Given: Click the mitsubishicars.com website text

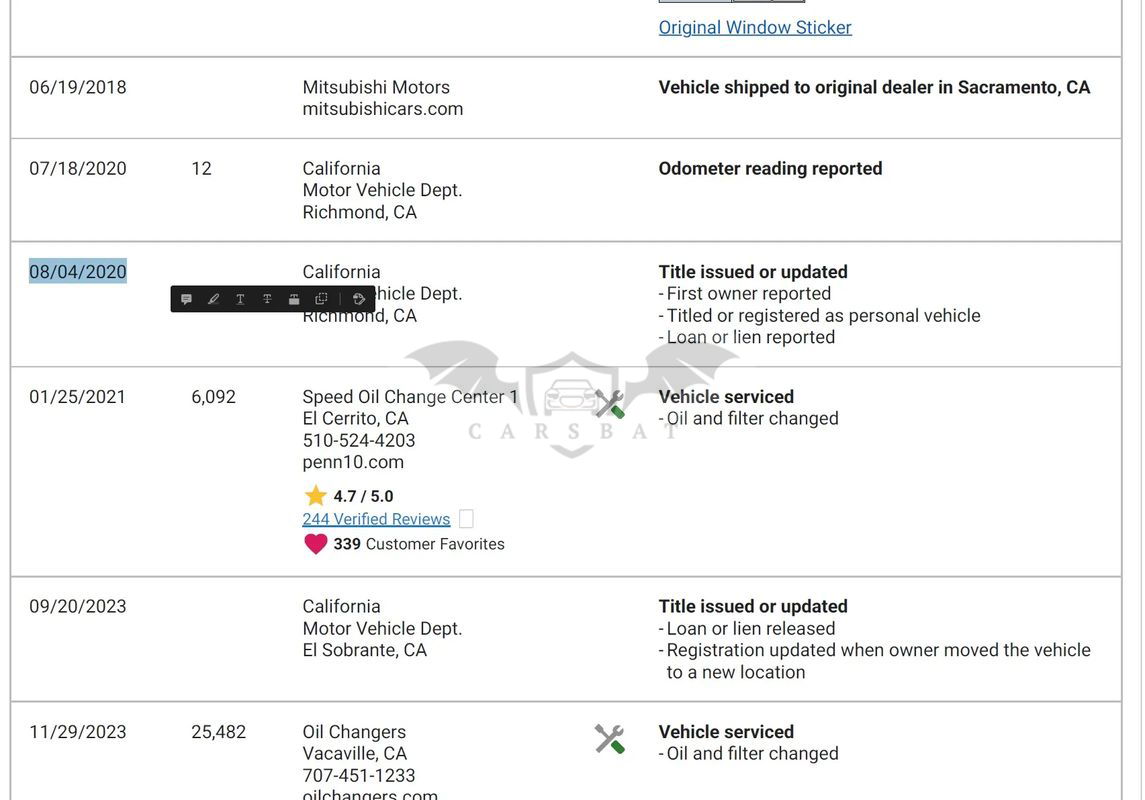Looking at the screenshot, I should point(383,109).
